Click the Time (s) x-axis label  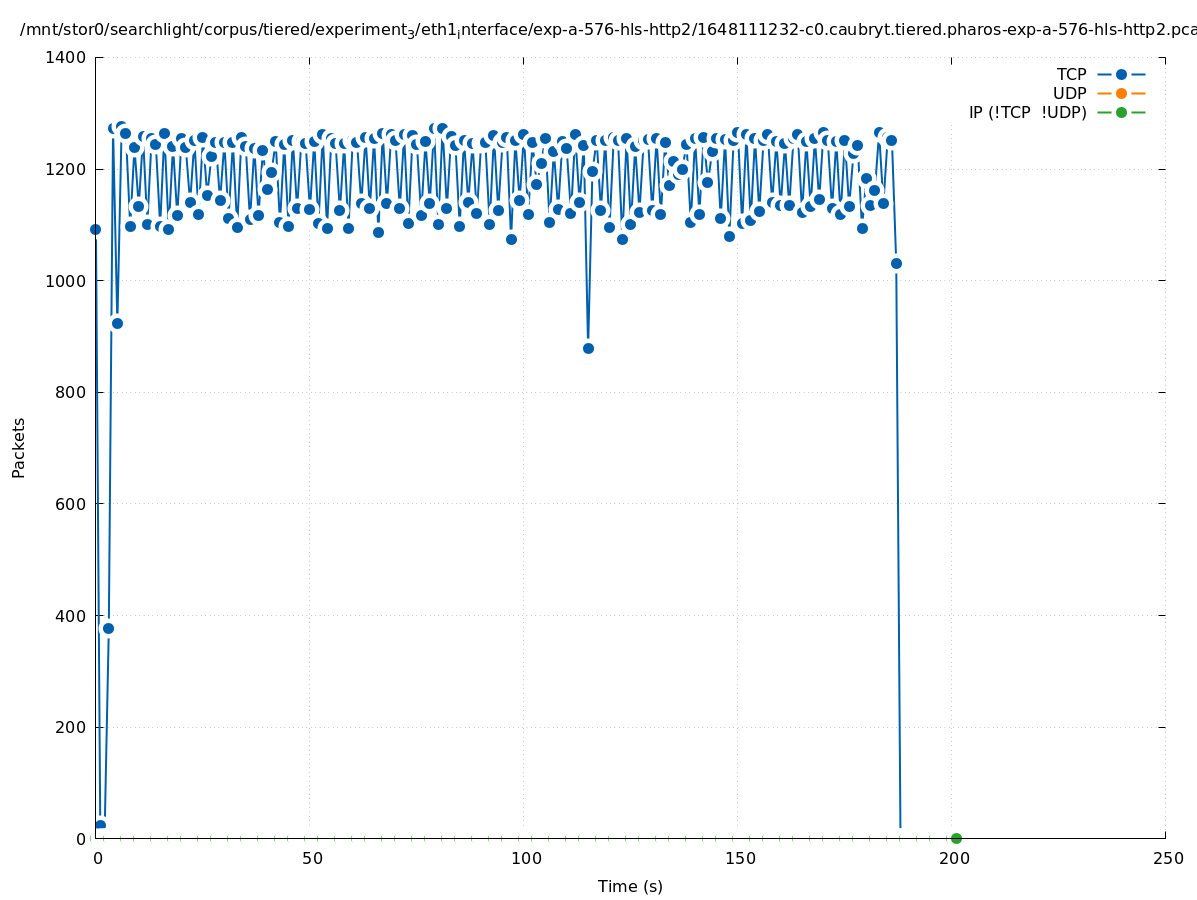(x=630, y=886)
